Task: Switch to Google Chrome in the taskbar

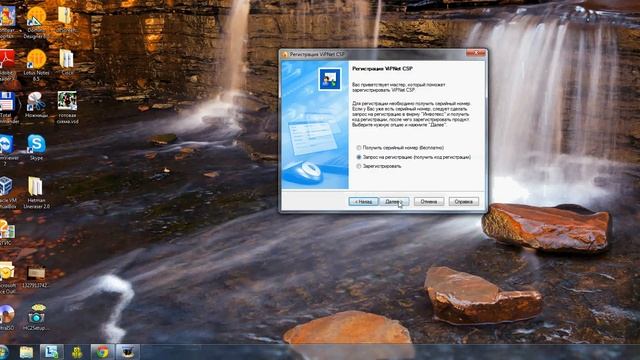Action: coord(102,352)
